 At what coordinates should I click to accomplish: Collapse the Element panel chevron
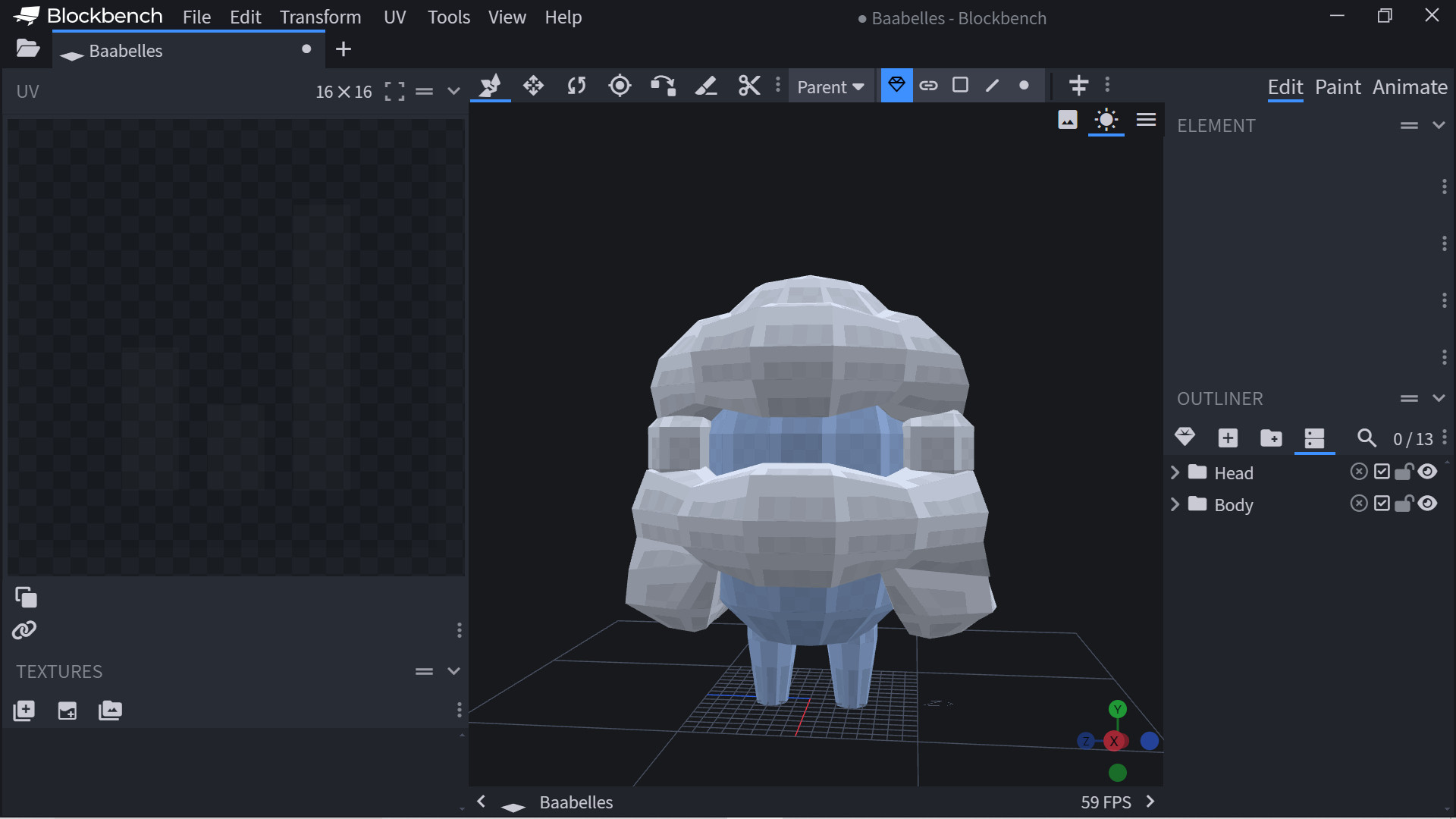(1439, 125)
